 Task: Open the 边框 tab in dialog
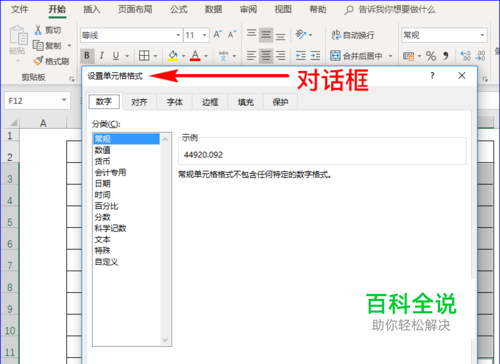coord(210,102)
